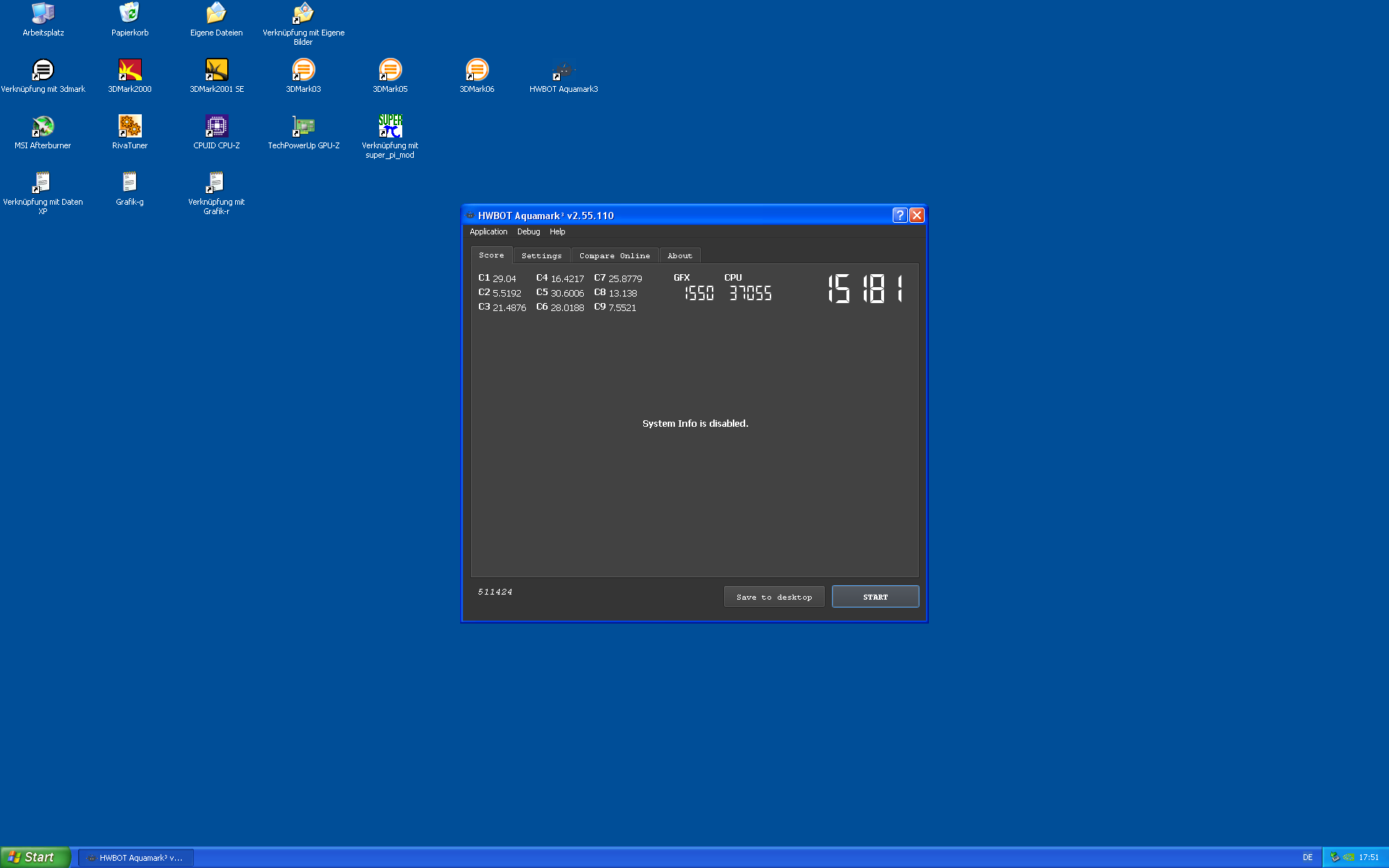Image resolution: width=1389 pixels, height=868 pixels.
Task: Click the NVIDIA system tray icon
Action: click(x=1348, y=857)
